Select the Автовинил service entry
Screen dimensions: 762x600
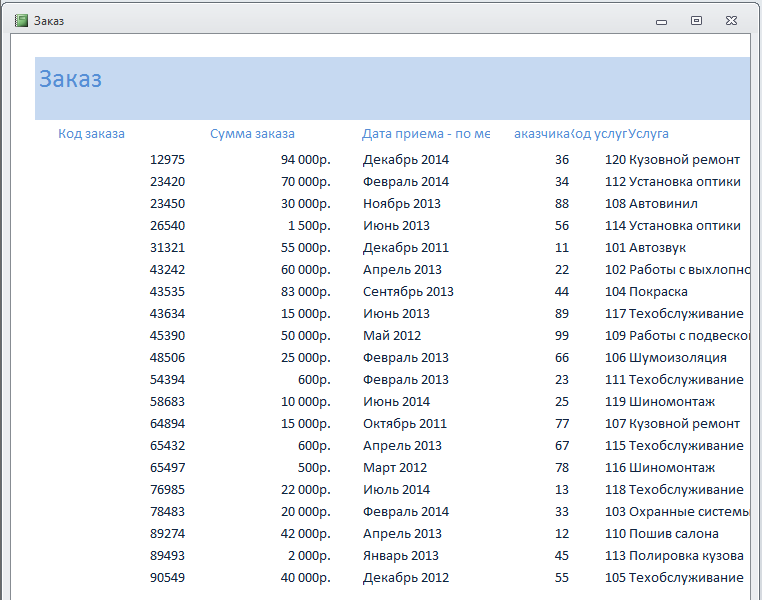point(663,204)
